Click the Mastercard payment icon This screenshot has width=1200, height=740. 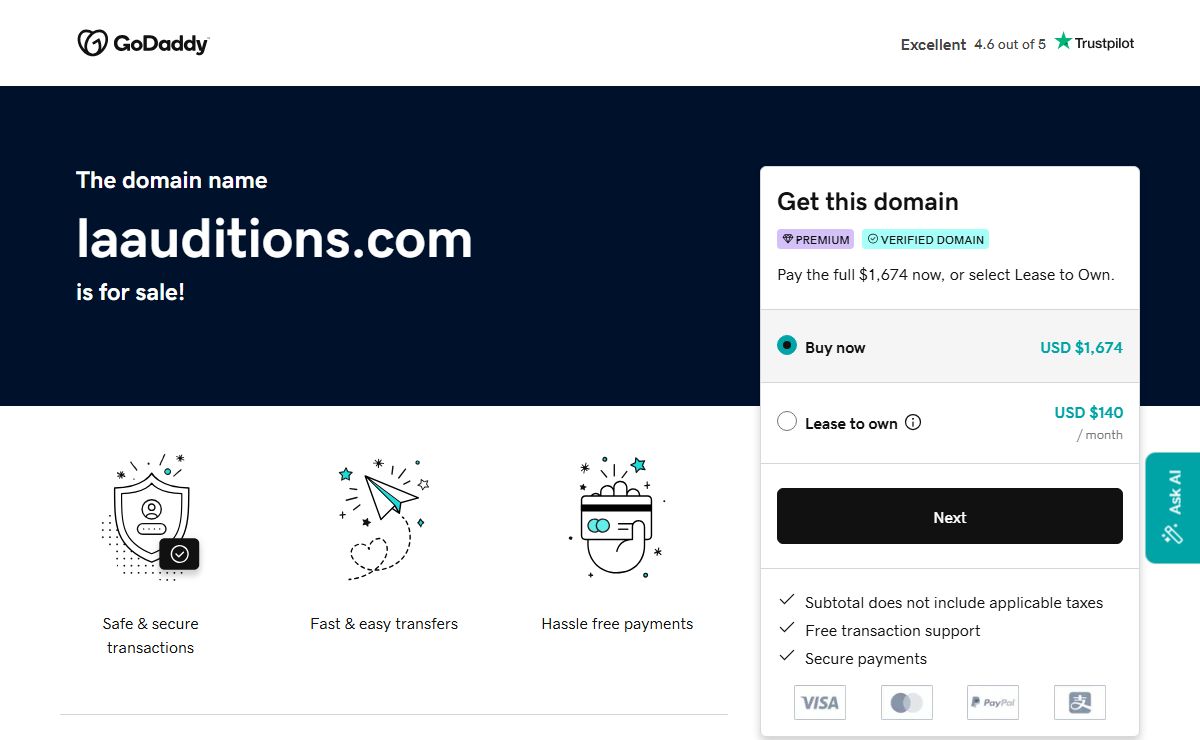pyautogui.click(x=907, y=703)
